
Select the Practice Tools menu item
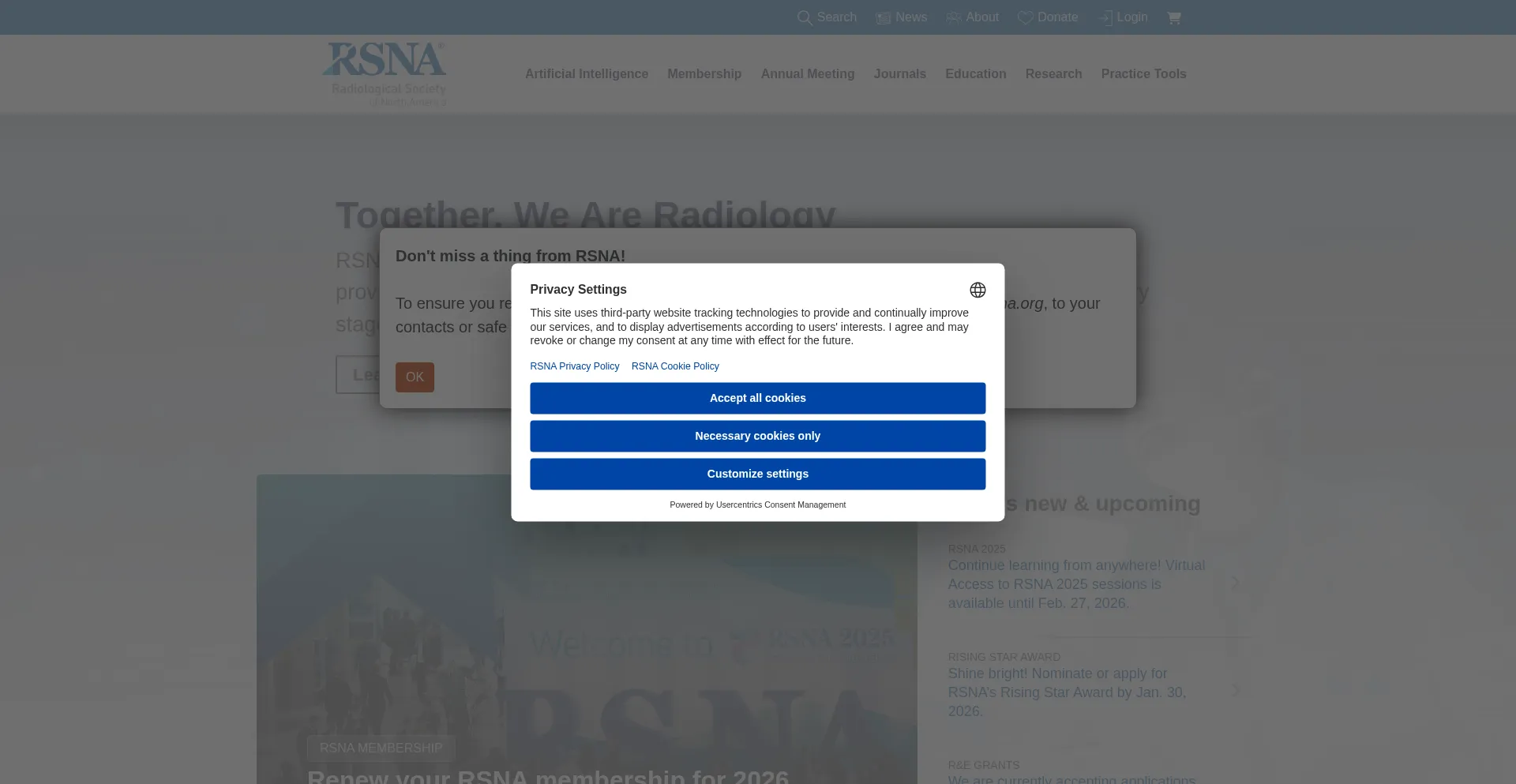click(x=1143, y=73)
